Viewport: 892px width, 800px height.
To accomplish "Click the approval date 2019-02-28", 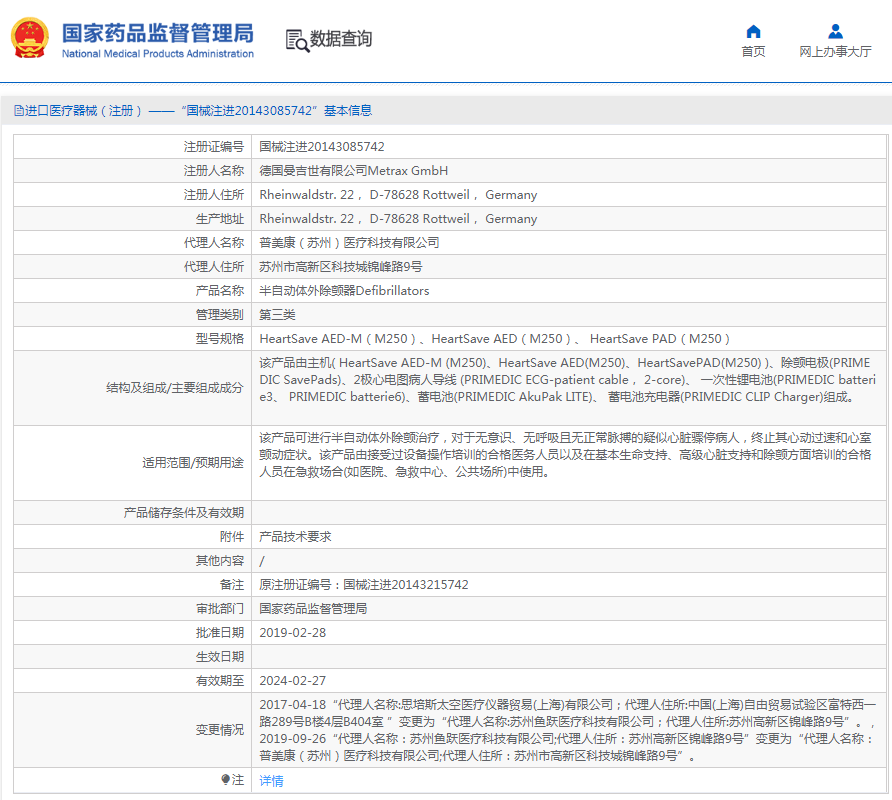I will point(292,633).
